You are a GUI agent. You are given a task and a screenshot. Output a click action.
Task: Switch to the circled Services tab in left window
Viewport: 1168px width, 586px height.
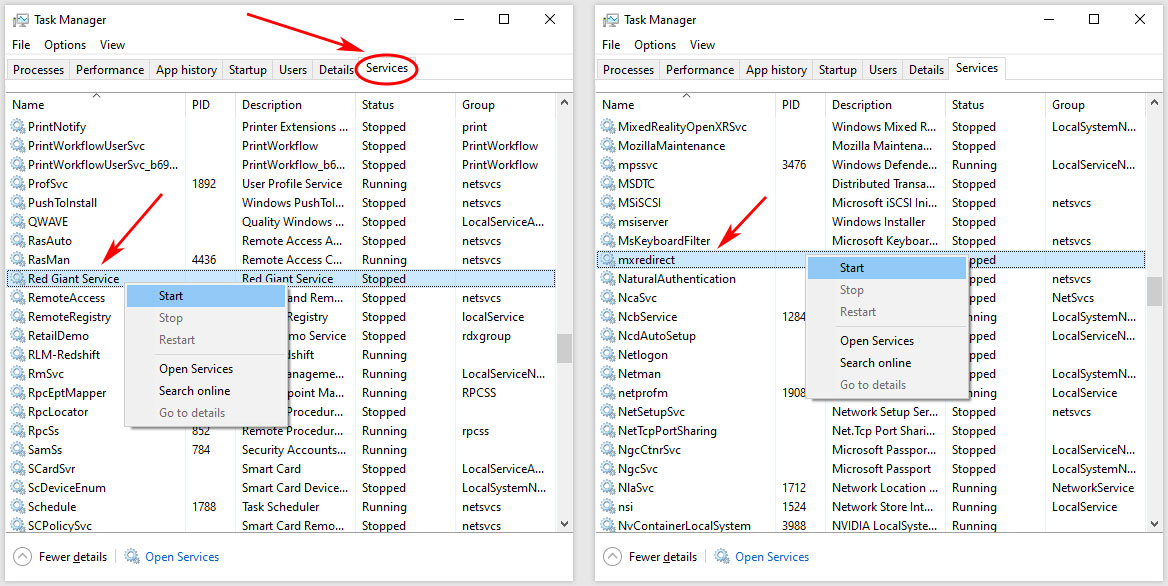pos(387,68)
